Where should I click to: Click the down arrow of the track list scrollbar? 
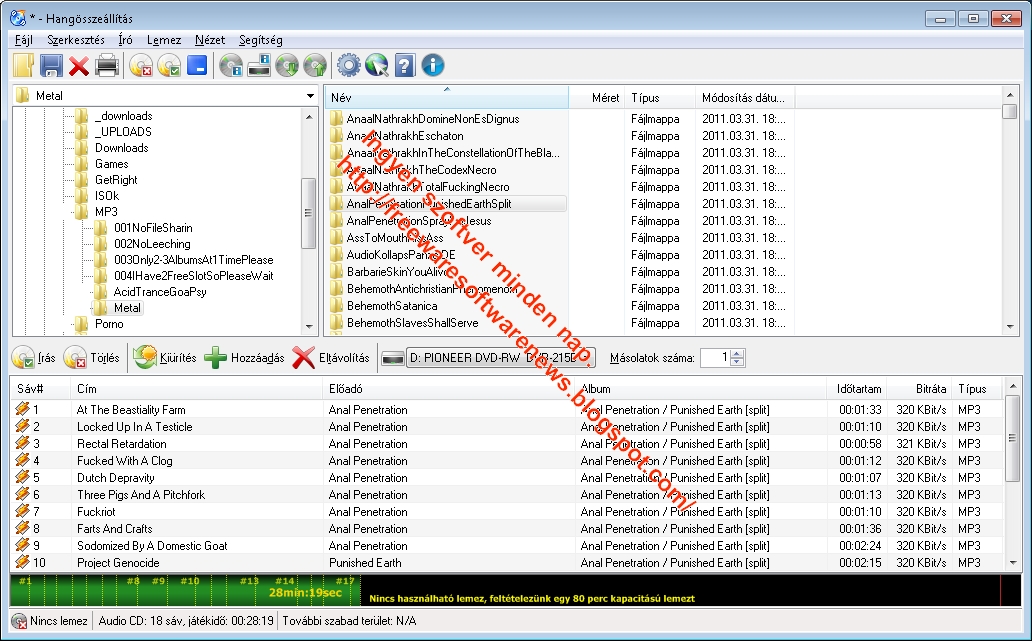pyautogui.click(x=1012, y=563)
